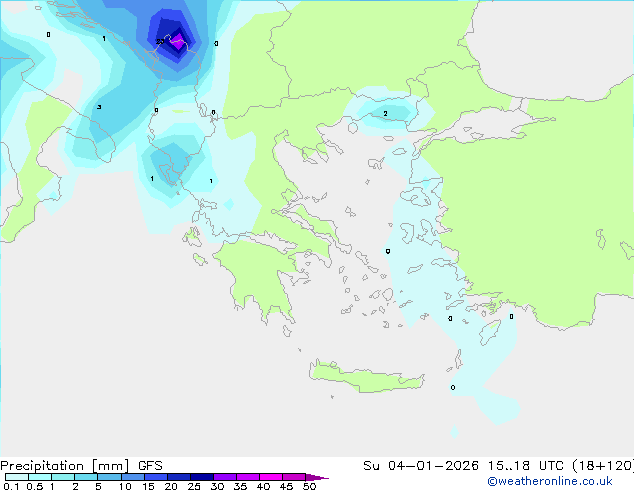Select the 40–45 mm bright magenta swatch
The width and height of the screenshot is (634, 490).
(271, 477)
